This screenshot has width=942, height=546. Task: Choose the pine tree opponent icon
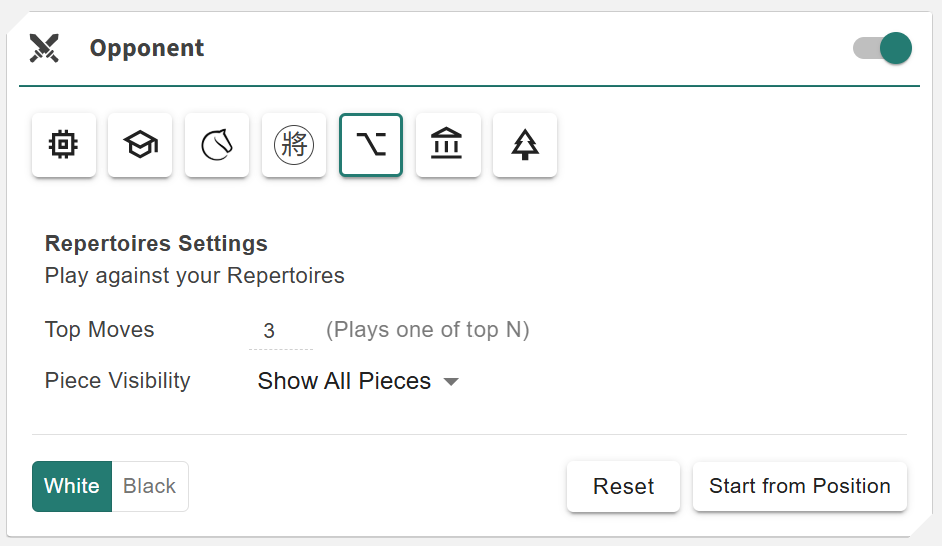[x=525, y=145]
